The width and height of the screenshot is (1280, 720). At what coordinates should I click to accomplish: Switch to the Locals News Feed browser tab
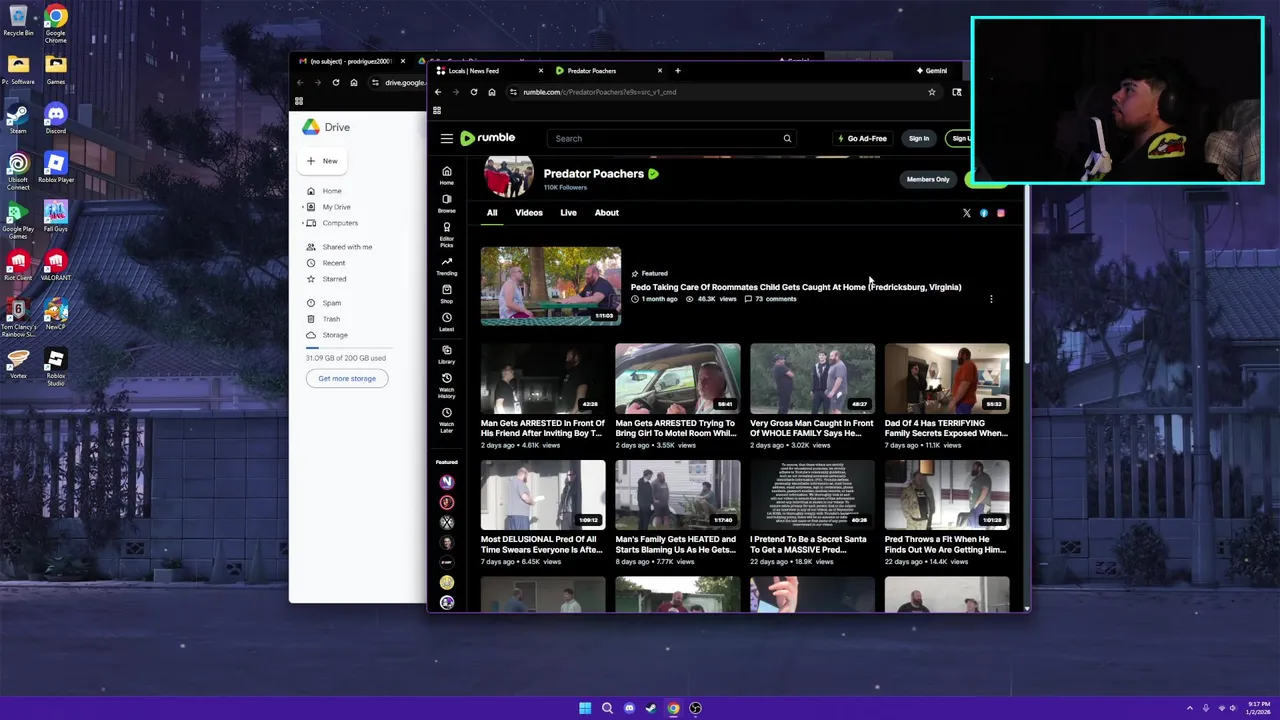(490, 71)
